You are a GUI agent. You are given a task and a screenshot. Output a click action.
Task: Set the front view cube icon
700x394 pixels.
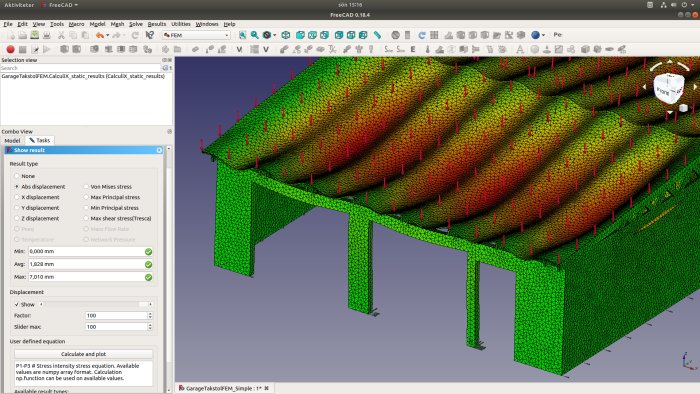[x=300, y=35]
